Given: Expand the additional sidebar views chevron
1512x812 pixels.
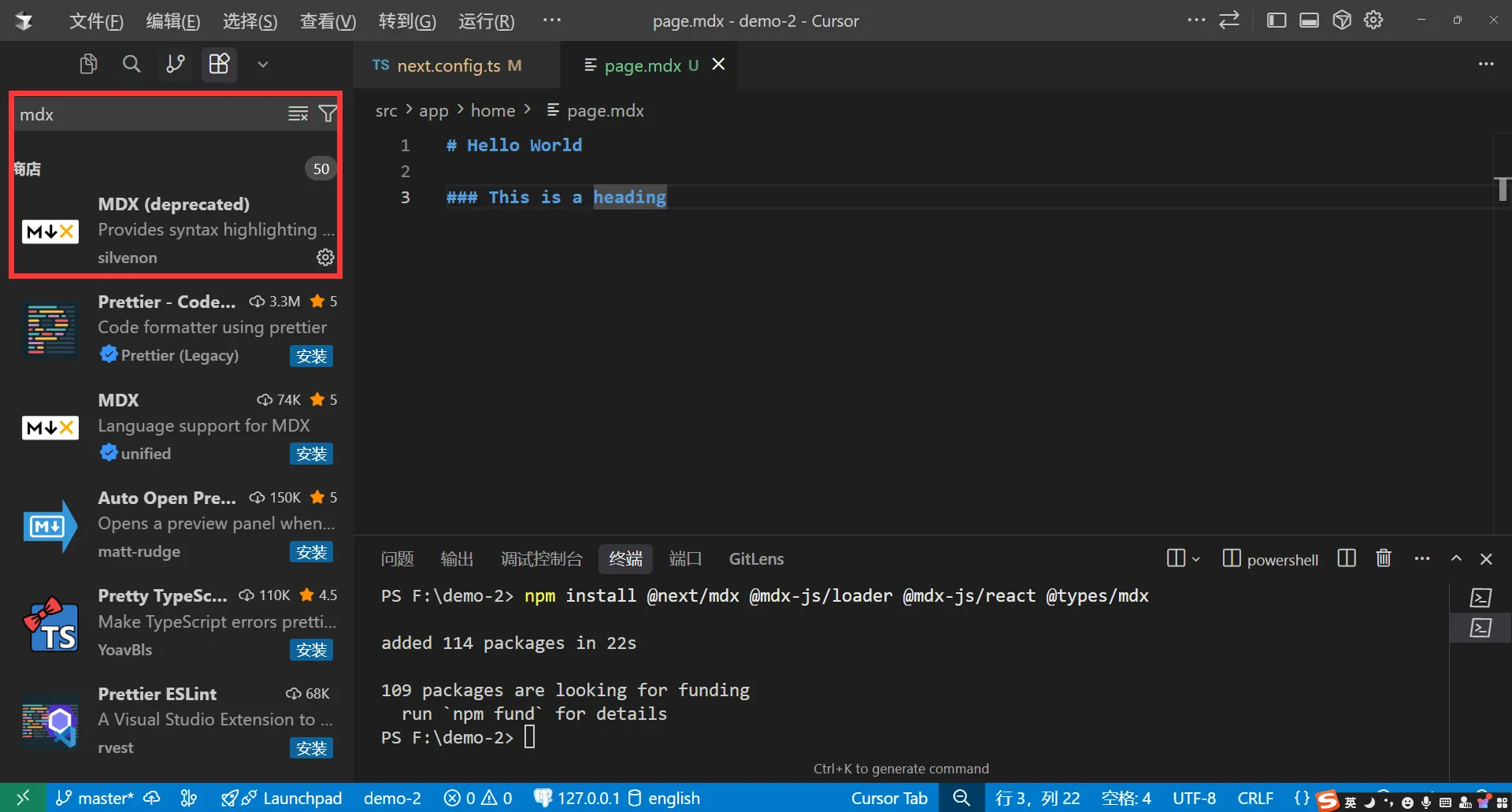Looking at the screenshot, I should tap(263, 64).
